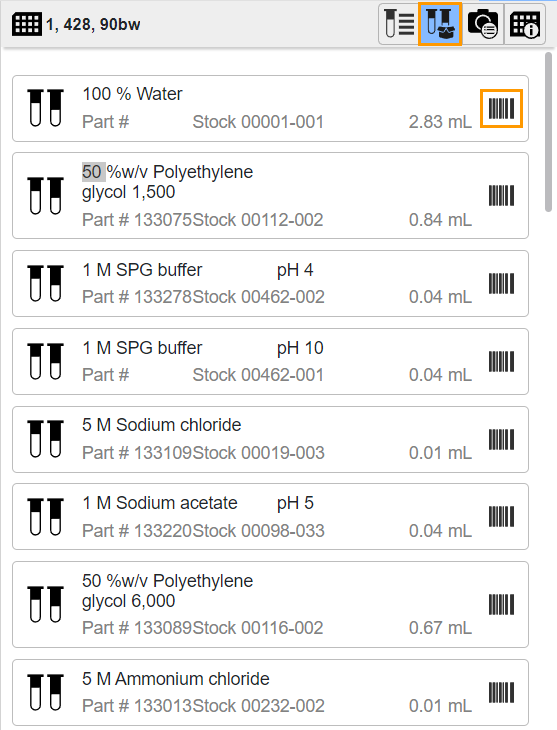557x730 pixels.
Task: Click barcode icon for Polyethylene glycol 1,500
Action: (502, 196)
